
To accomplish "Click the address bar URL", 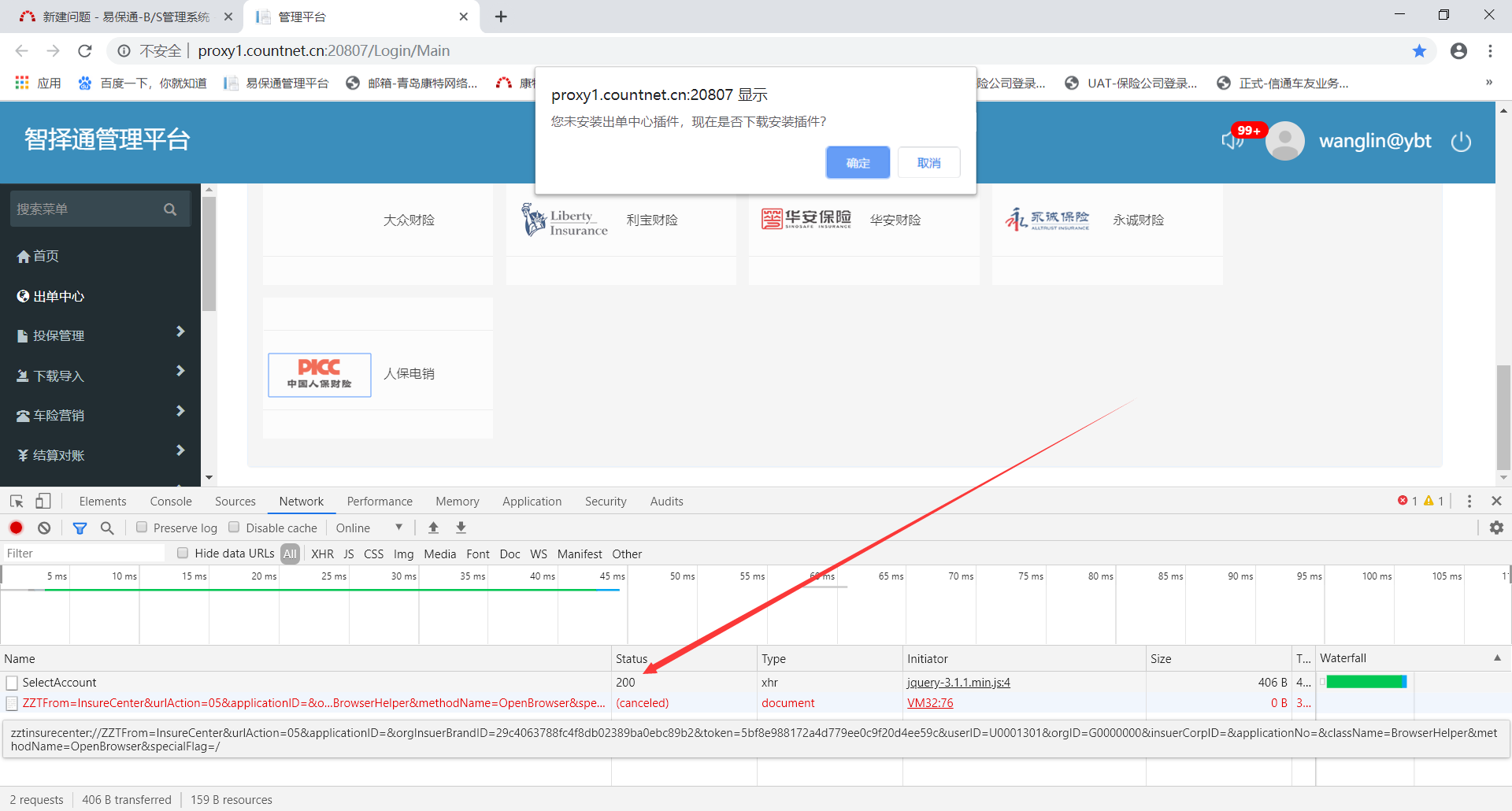I will [324, 51].
